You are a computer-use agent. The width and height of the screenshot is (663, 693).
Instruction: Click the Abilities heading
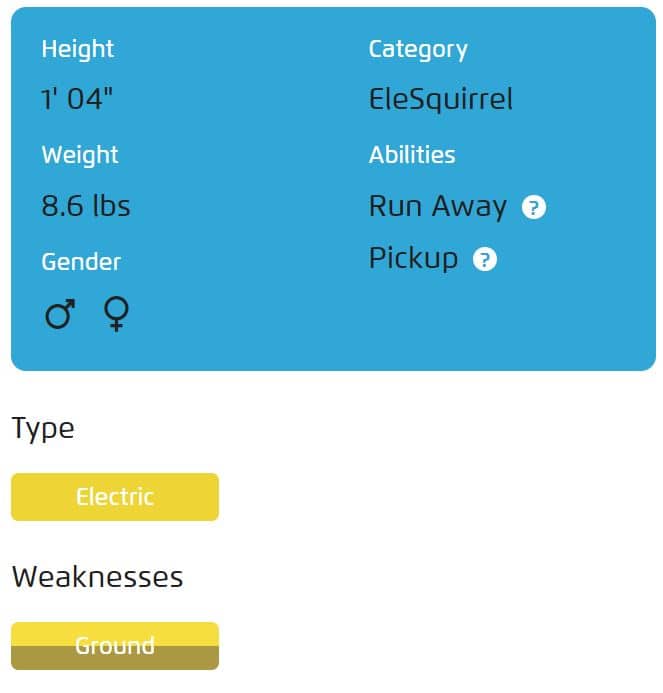click(x=412, y=155)
